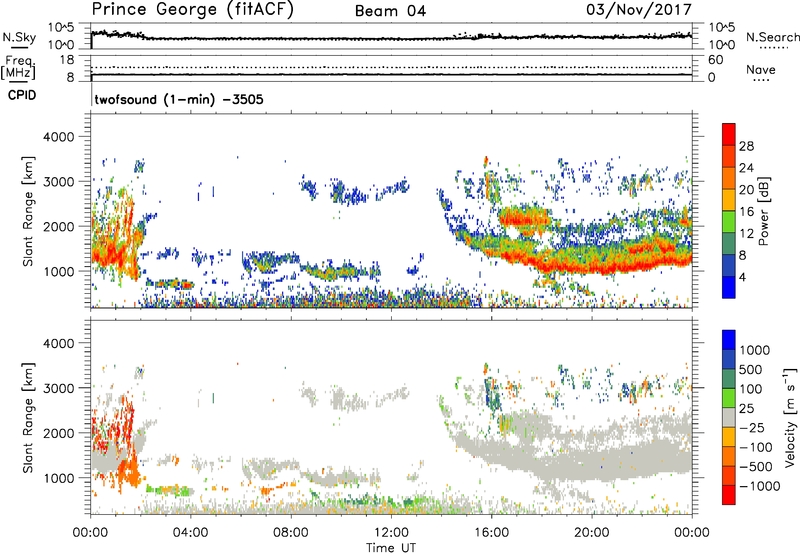Click the 'N.Search' legend label
The image size is (800, 554).
pyautogui.click(x=772, y=37)
